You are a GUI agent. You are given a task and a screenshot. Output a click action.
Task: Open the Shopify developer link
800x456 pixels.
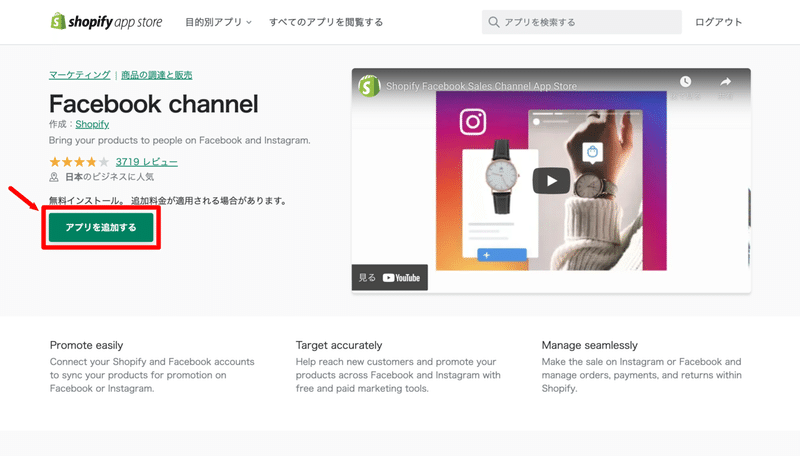[92, 124]
